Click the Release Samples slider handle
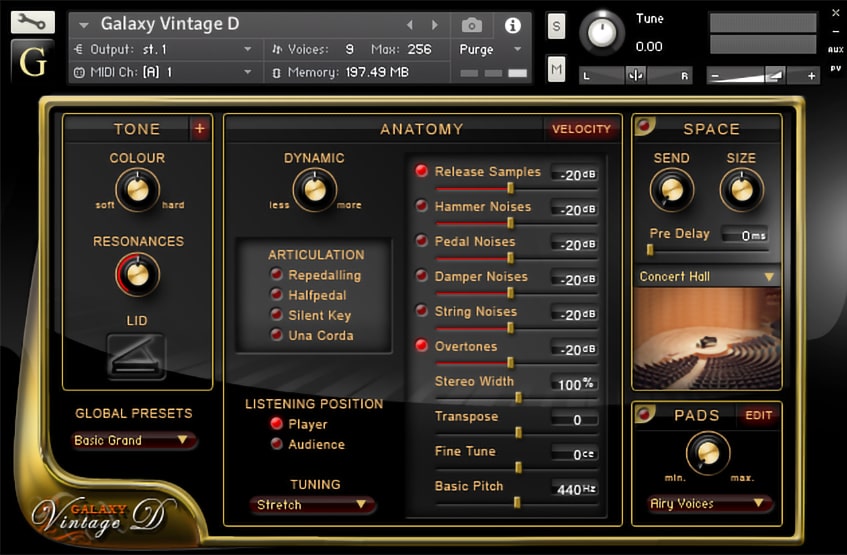This screenshot has height=555, width=847. [510, 188]
